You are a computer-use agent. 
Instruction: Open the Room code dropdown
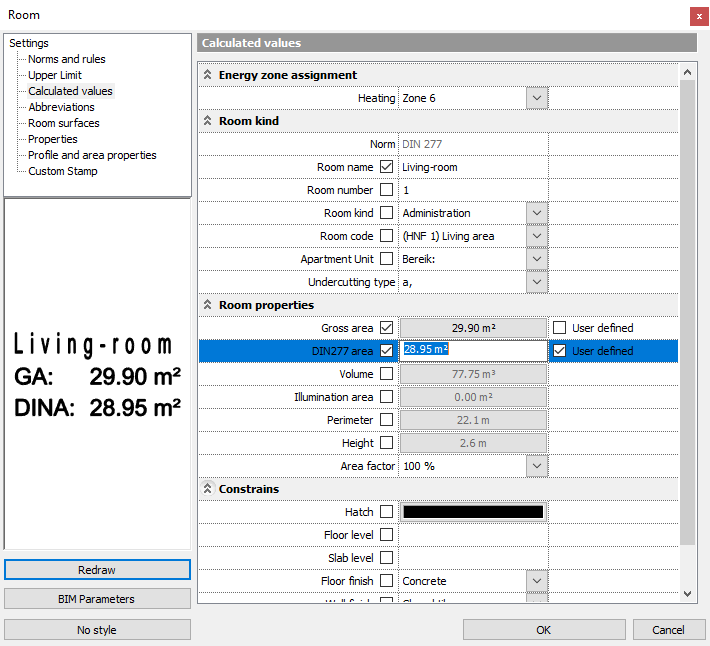point(537,236)
